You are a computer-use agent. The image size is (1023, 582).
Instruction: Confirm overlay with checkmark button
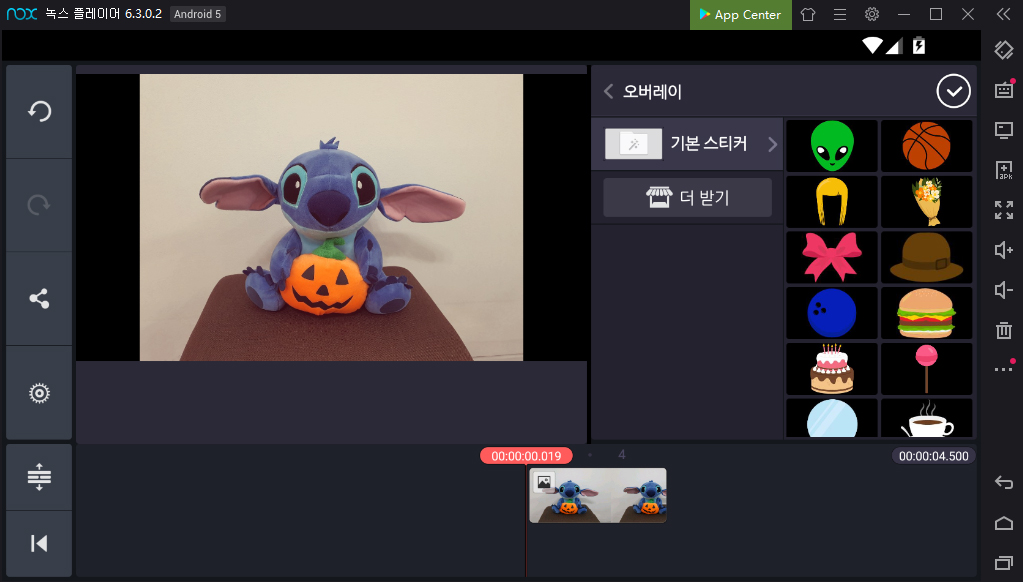953,91
